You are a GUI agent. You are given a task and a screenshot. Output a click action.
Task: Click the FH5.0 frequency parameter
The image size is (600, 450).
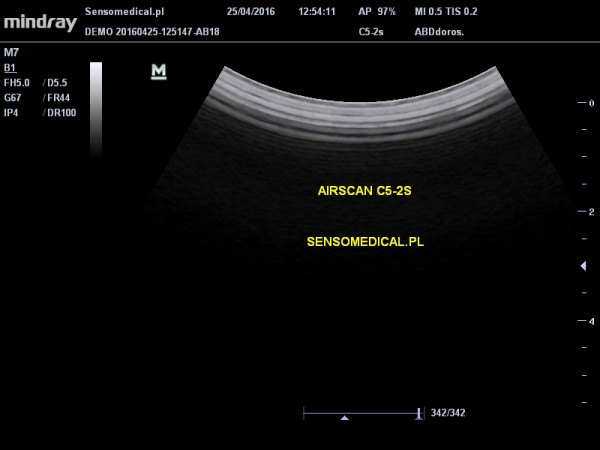pyautogui.click(x=16, y=83)
